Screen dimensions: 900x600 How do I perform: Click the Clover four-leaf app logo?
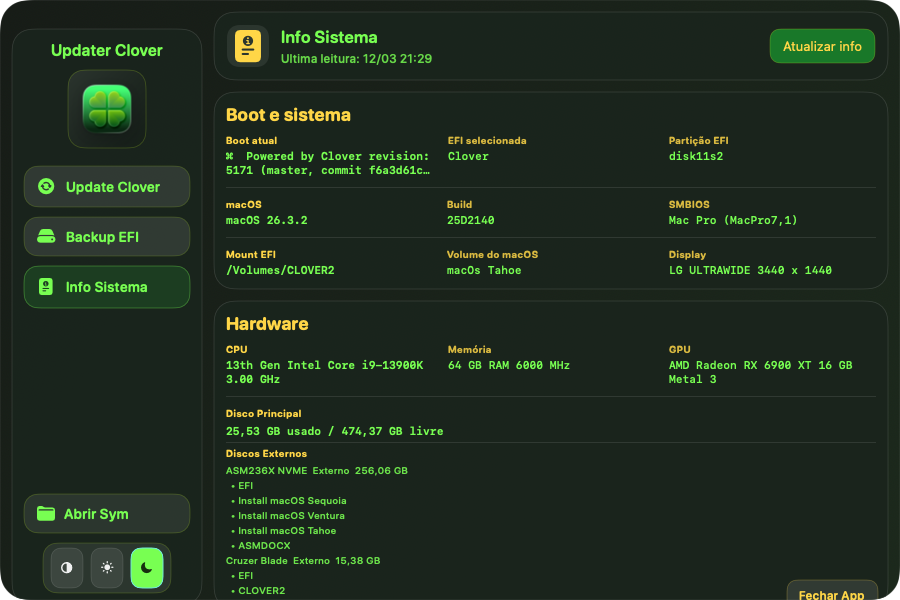tap(107, 109)
